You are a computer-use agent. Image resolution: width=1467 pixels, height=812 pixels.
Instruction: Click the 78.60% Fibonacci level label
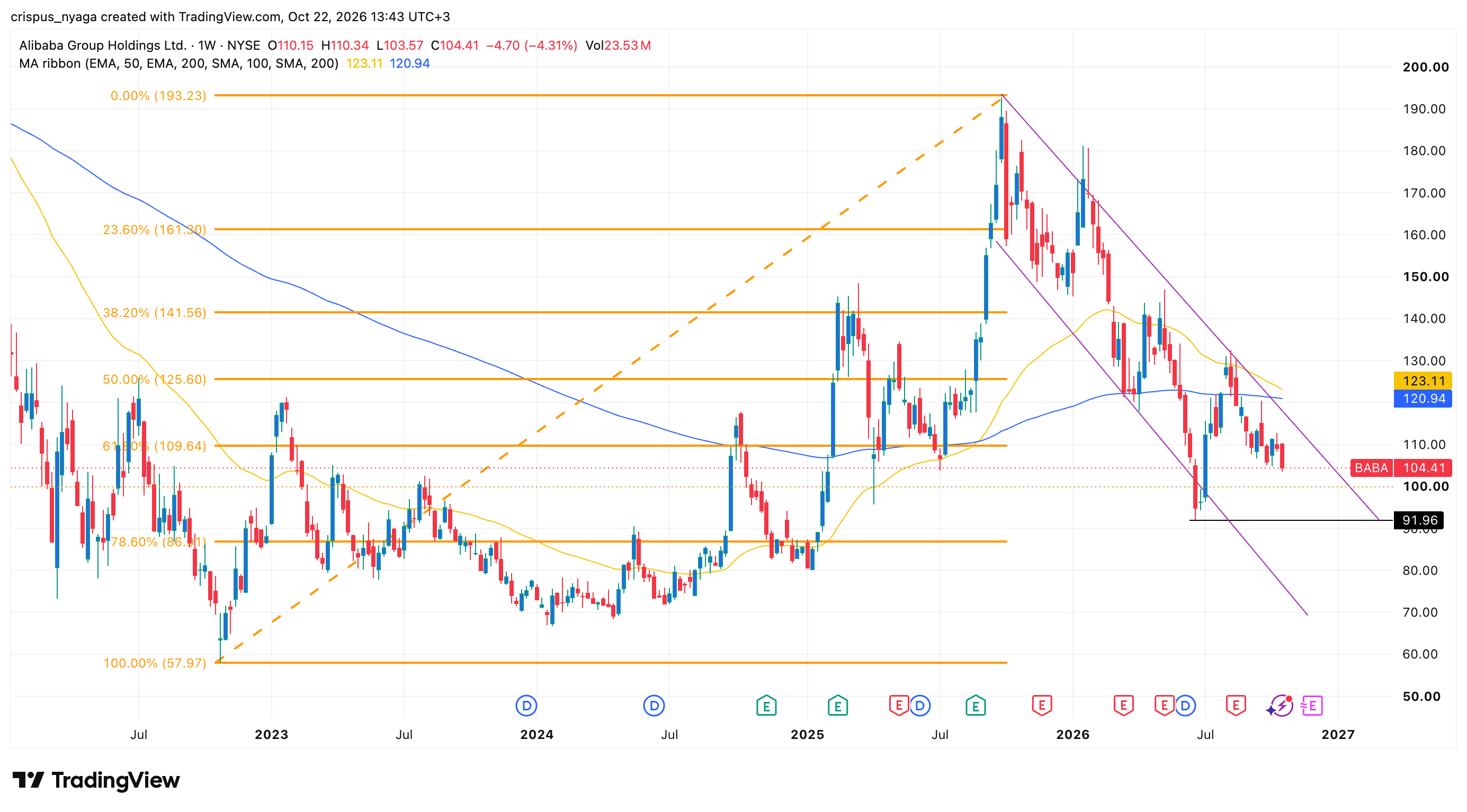point(158,541)
